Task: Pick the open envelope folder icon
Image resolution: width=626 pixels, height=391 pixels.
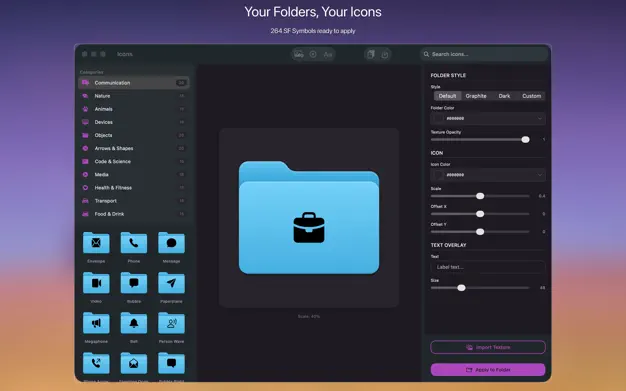Action: tap(134, 363)
